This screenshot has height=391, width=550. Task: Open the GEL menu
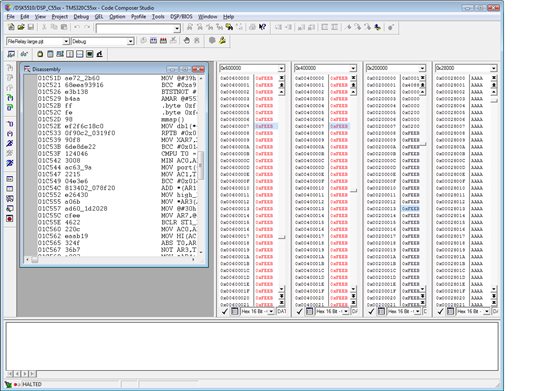99,16
